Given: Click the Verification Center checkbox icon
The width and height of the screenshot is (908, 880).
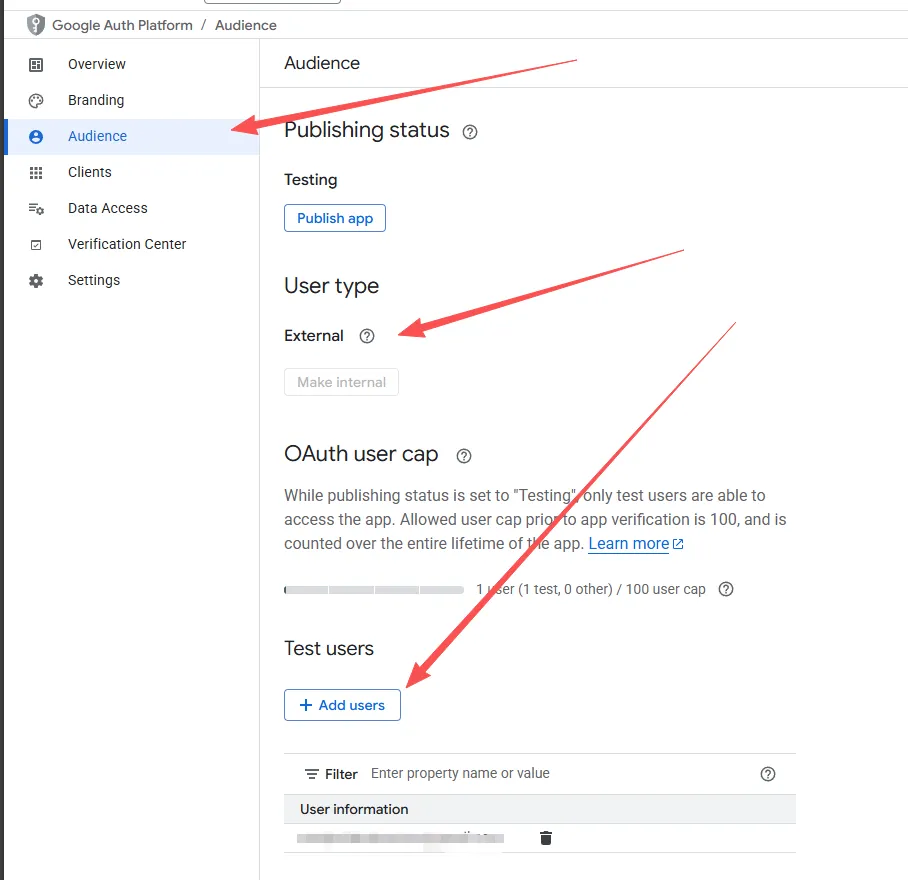Looking at the screenshot, I should coord(36,245).
